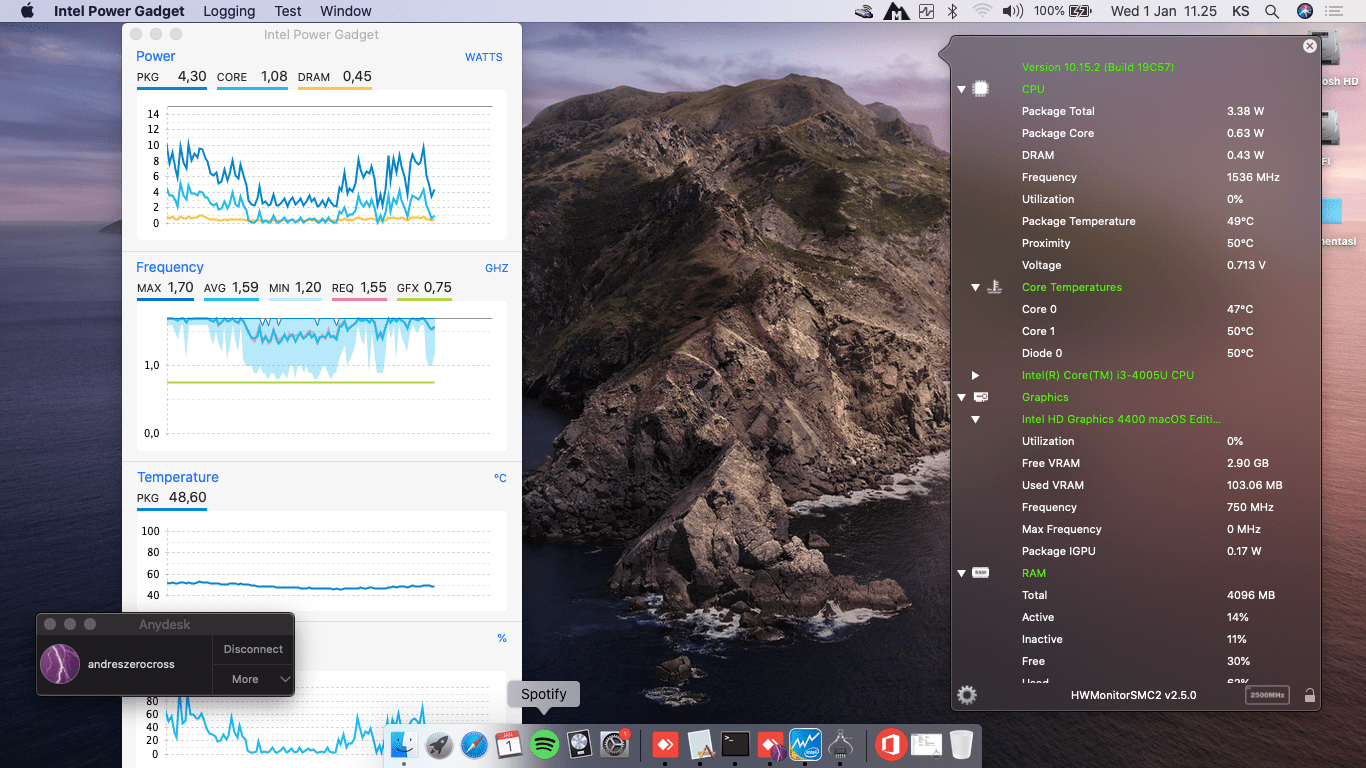Open the red AnyDesk Dock icon
This screenshot has width=1366, height=768.
(665, 744)
